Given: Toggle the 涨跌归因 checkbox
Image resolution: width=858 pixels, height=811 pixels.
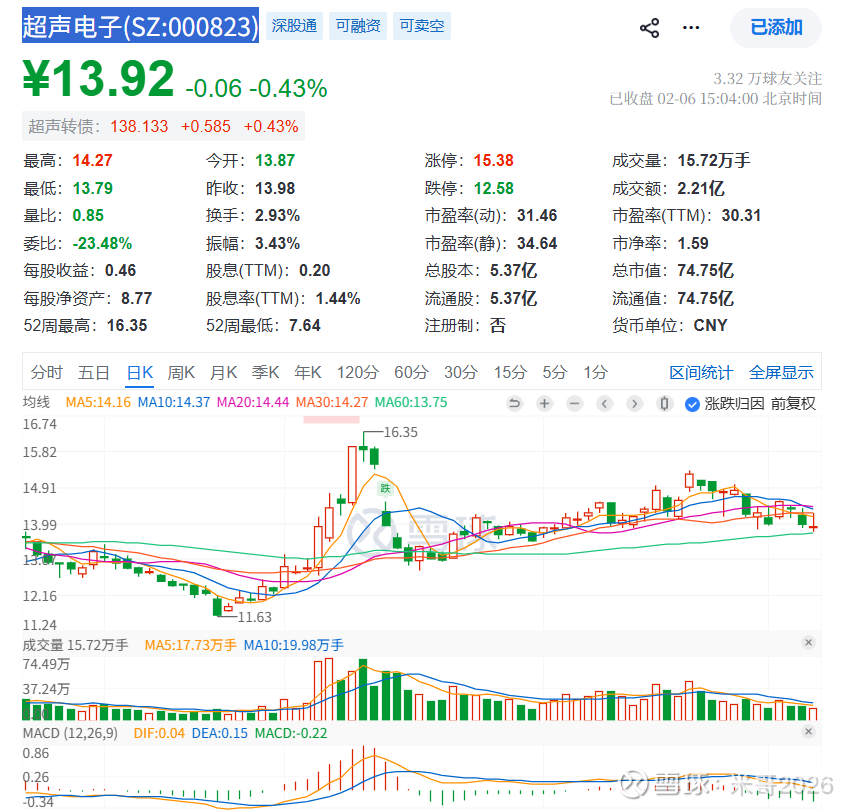Looking at the screenshot, I should coord(692,404).
